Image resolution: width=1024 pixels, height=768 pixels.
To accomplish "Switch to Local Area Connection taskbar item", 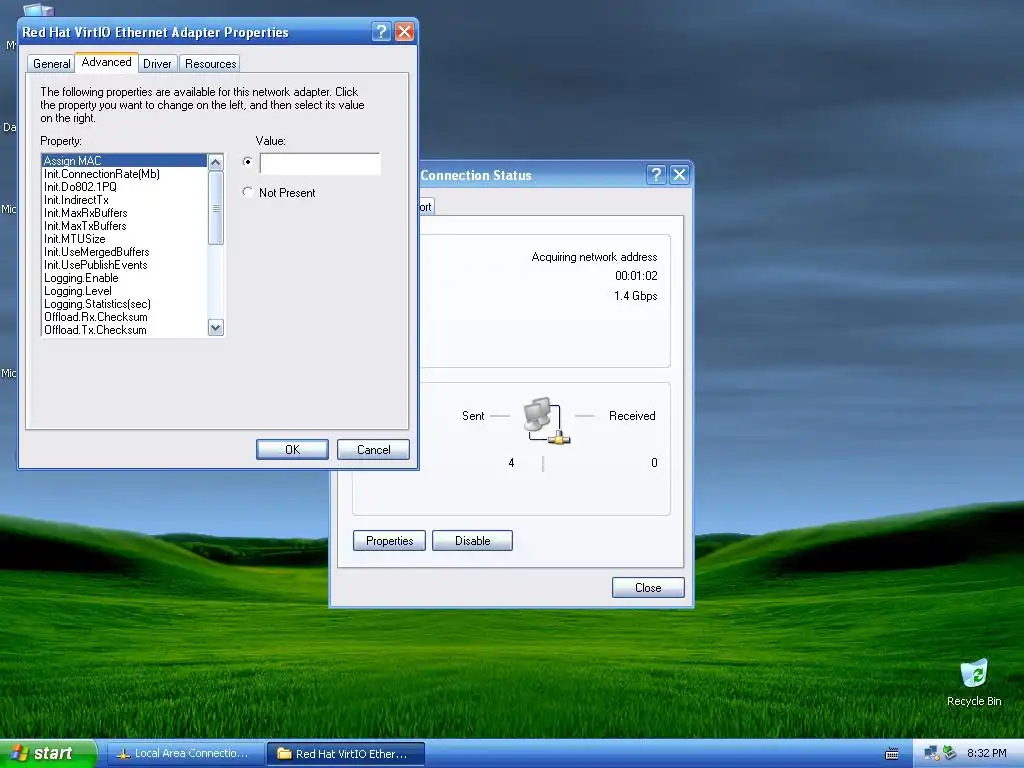I will [185, 754].
